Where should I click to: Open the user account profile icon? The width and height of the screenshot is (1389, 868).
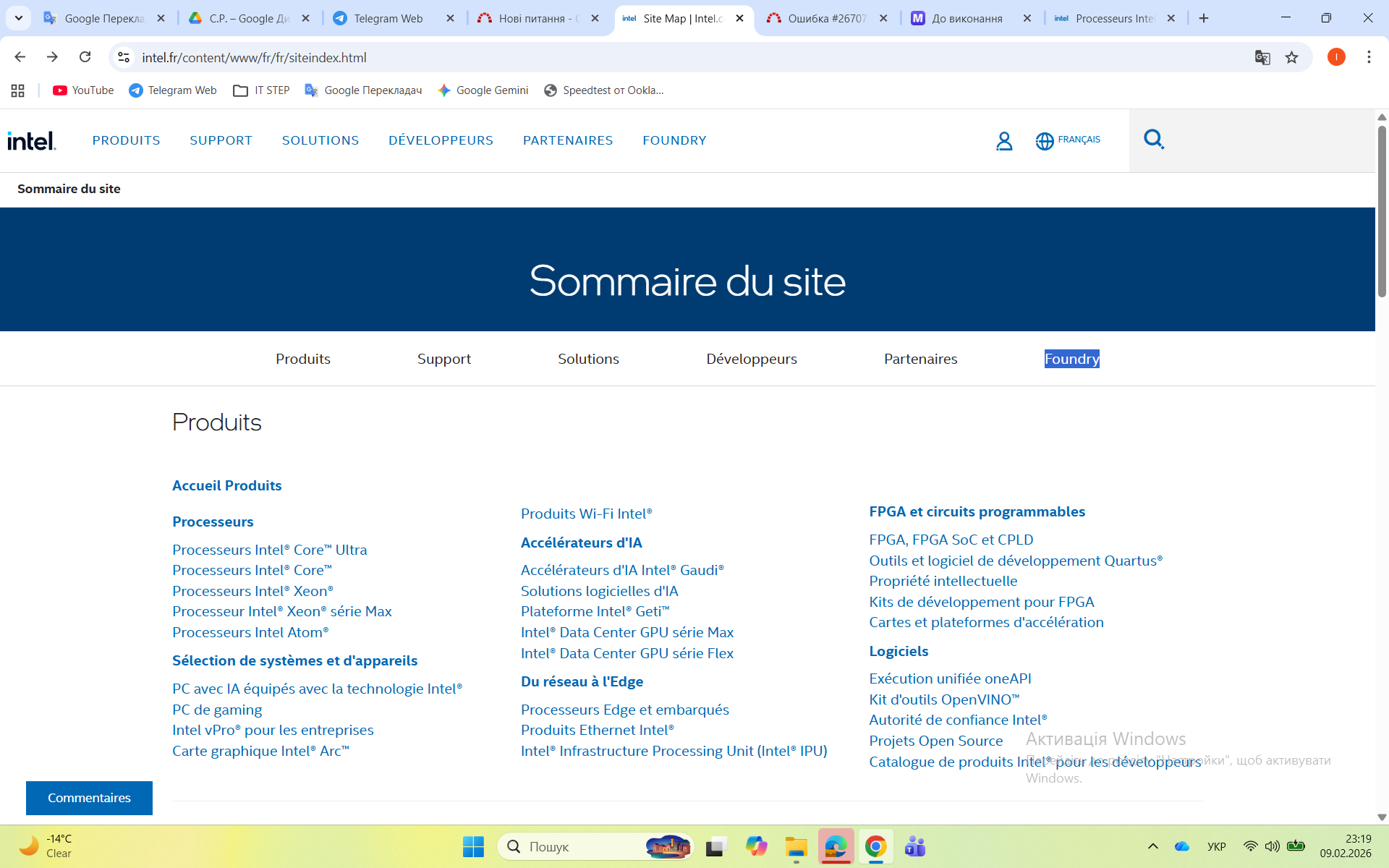(1003, 140)
